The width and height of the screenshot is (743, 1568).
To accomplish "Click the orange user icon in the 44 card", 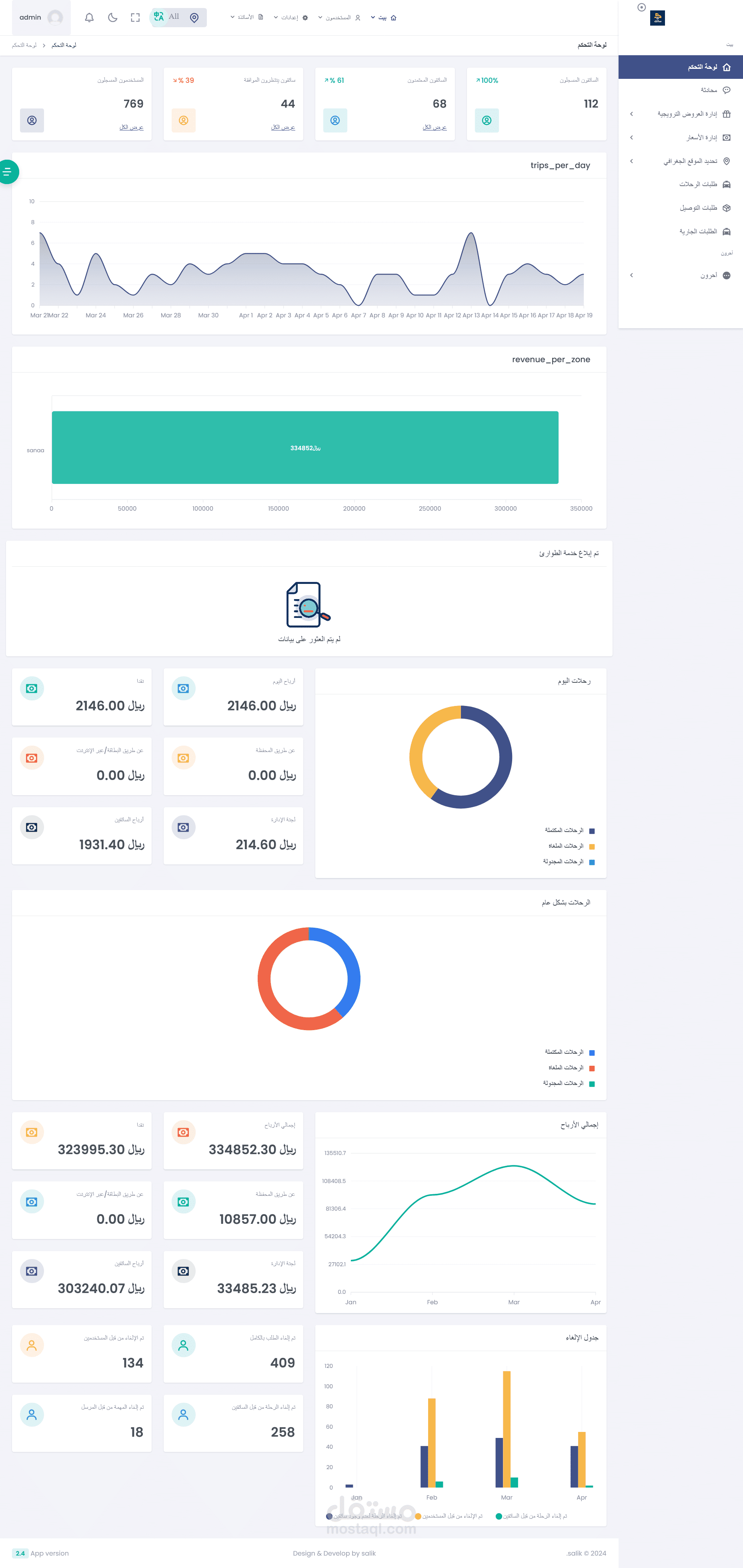I will coord(184,120).
